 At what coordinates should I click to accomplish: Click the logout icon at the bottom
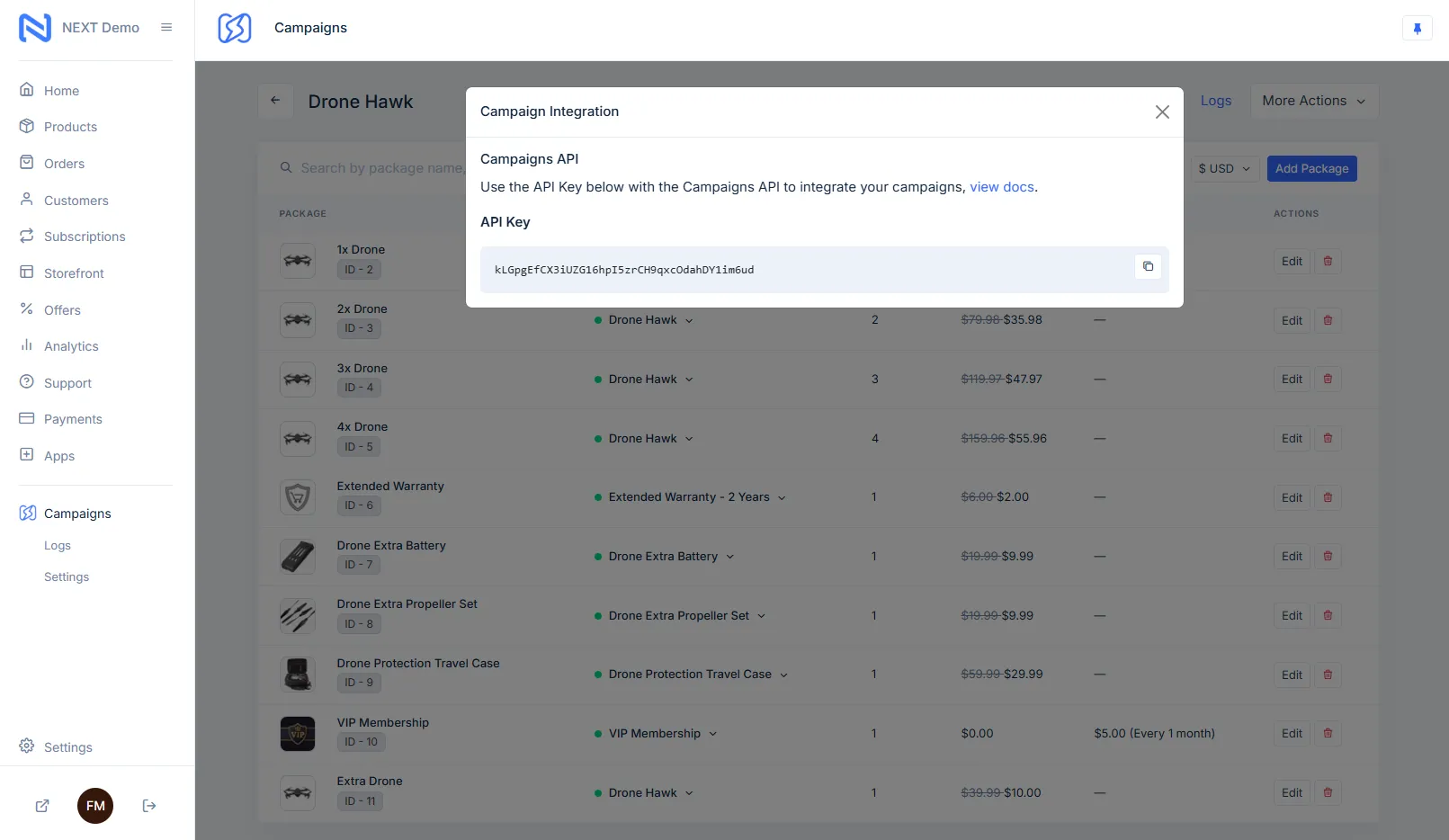[148, 805]
